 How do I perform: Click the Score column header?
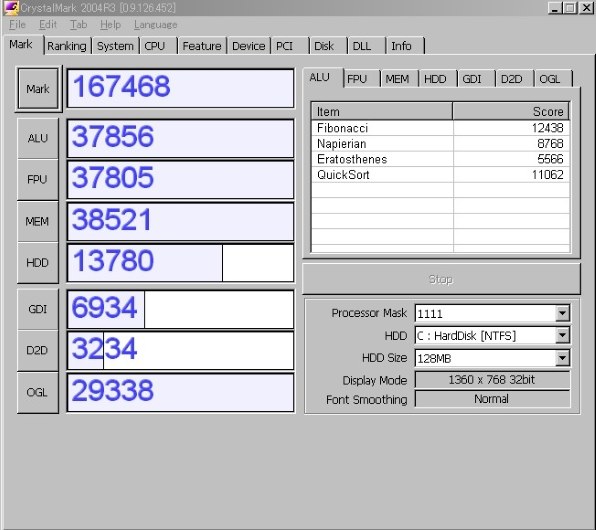coord(511,112)
